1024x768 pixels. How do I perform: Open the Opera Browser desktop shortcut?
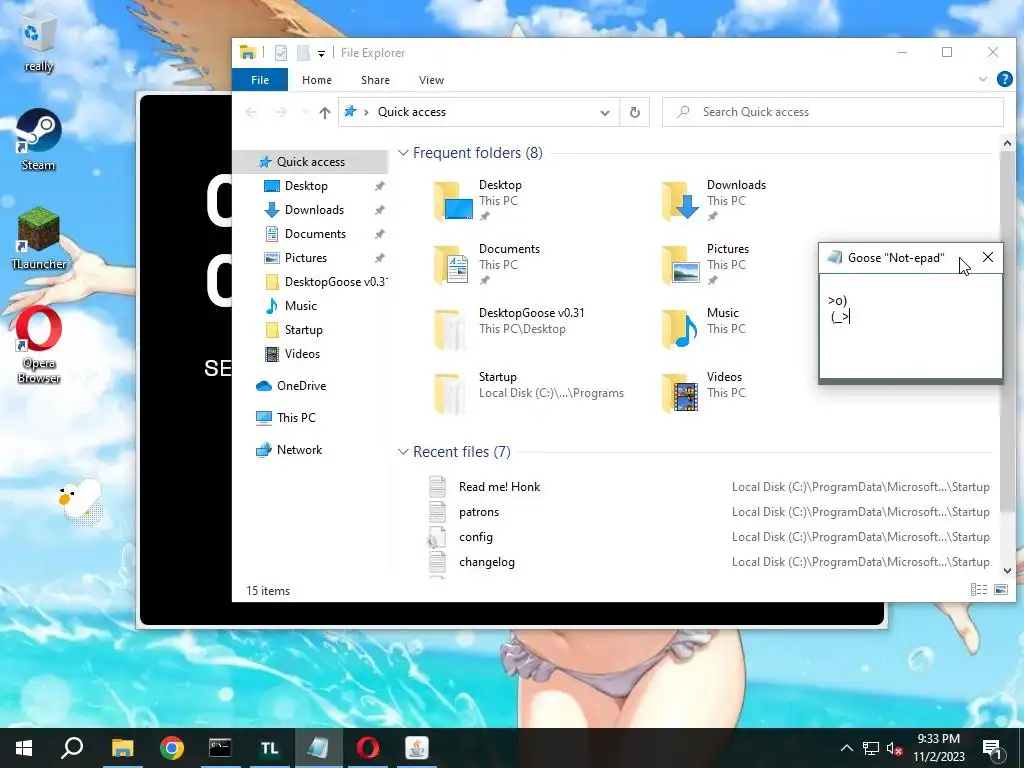pyautogui.click(x=39, y=345)
